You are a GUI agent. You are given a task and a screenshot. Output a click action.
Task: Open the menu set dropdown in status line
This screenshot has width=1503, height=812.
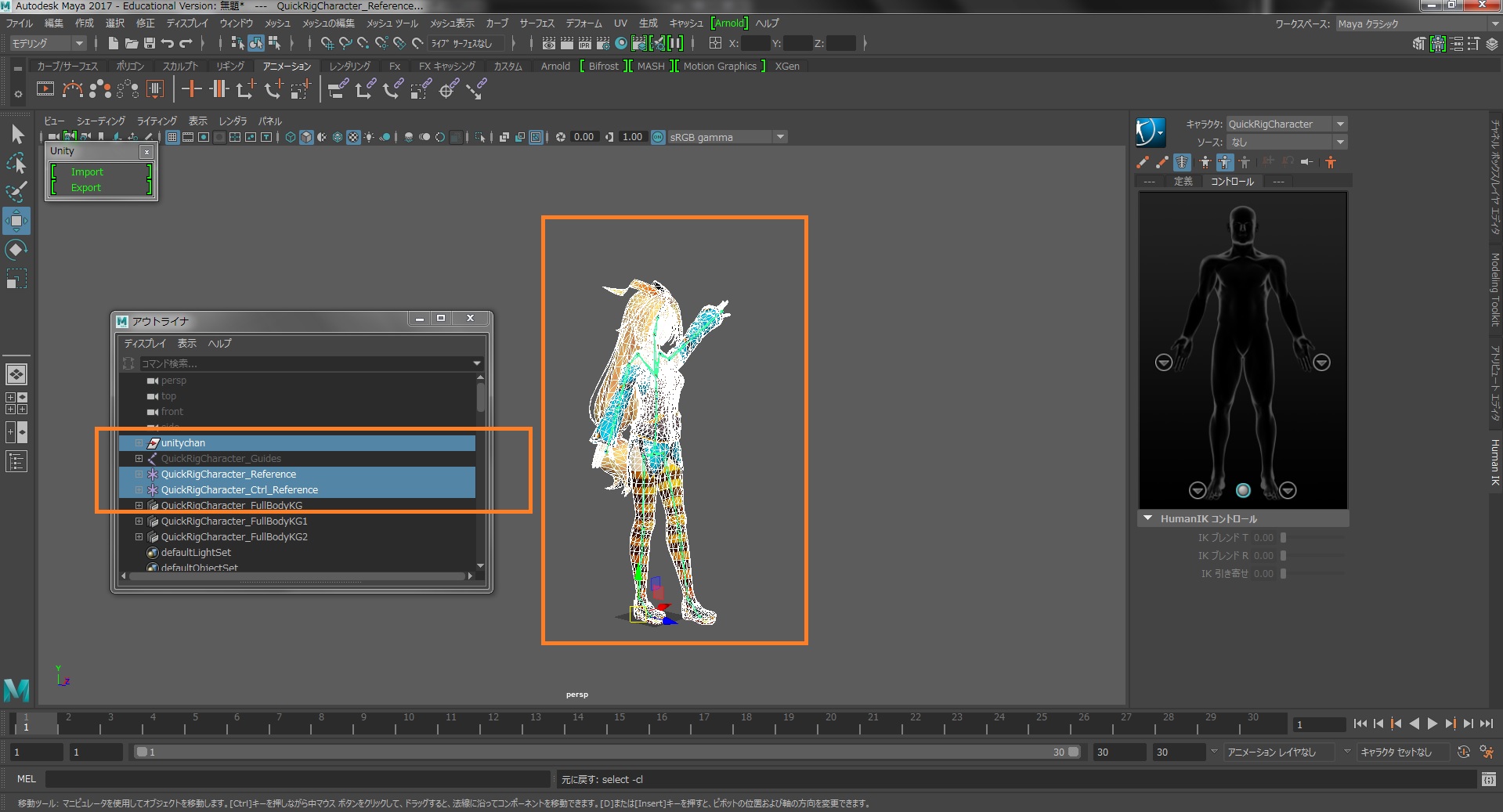coord(48,43)
